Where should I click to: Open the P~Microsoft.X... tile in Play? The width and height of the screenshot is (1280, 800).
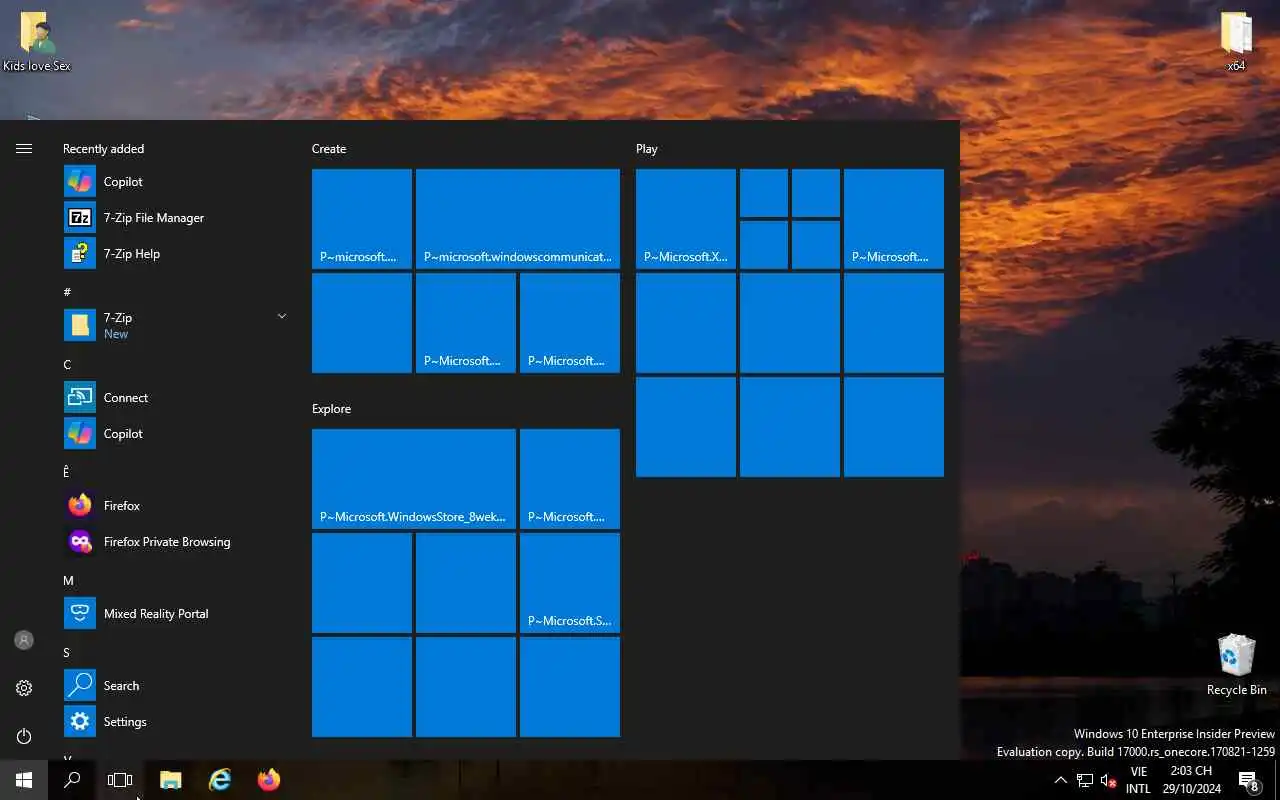(686, 219)
